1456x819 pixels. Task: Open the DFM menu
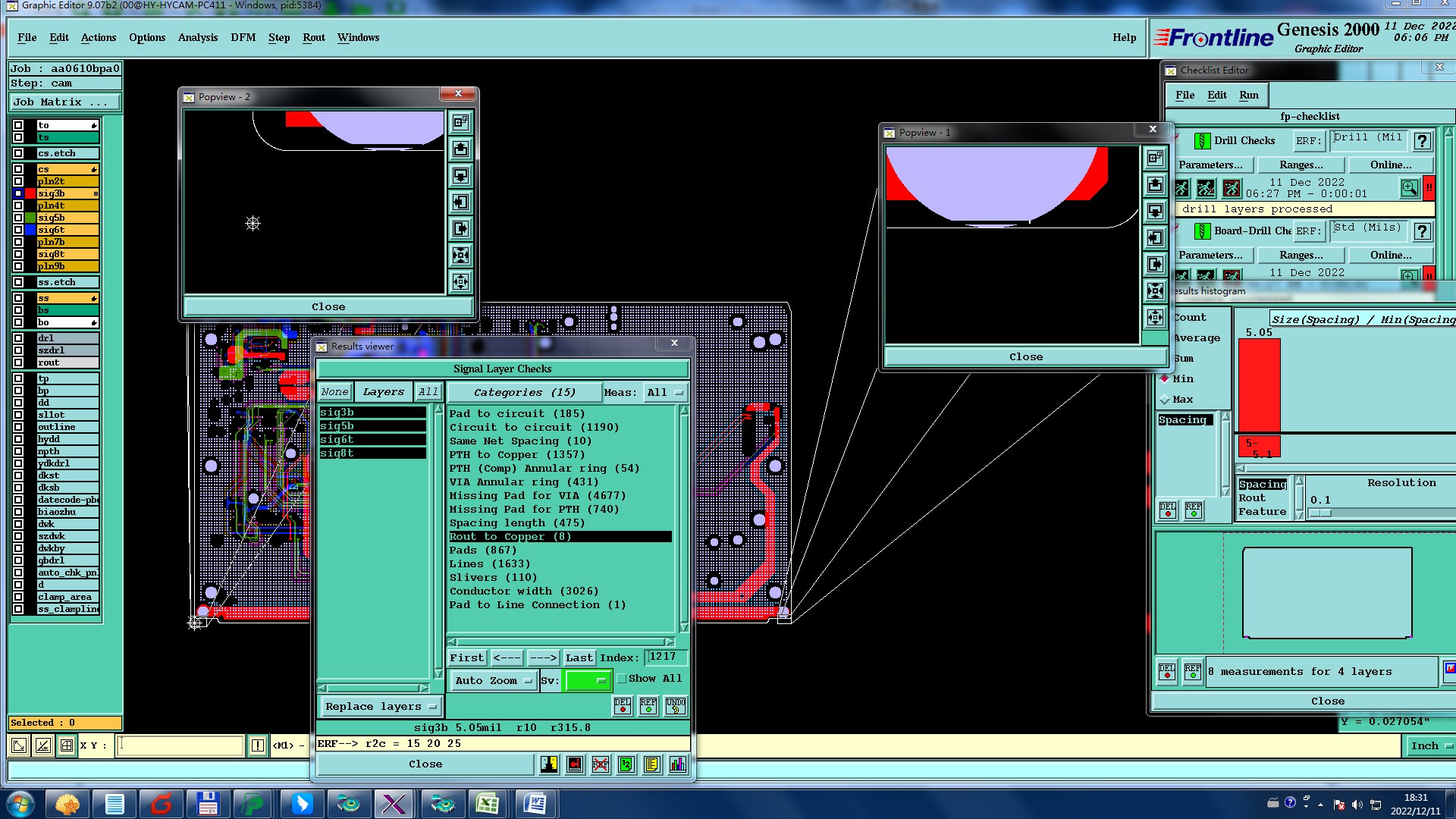point(243,37)
